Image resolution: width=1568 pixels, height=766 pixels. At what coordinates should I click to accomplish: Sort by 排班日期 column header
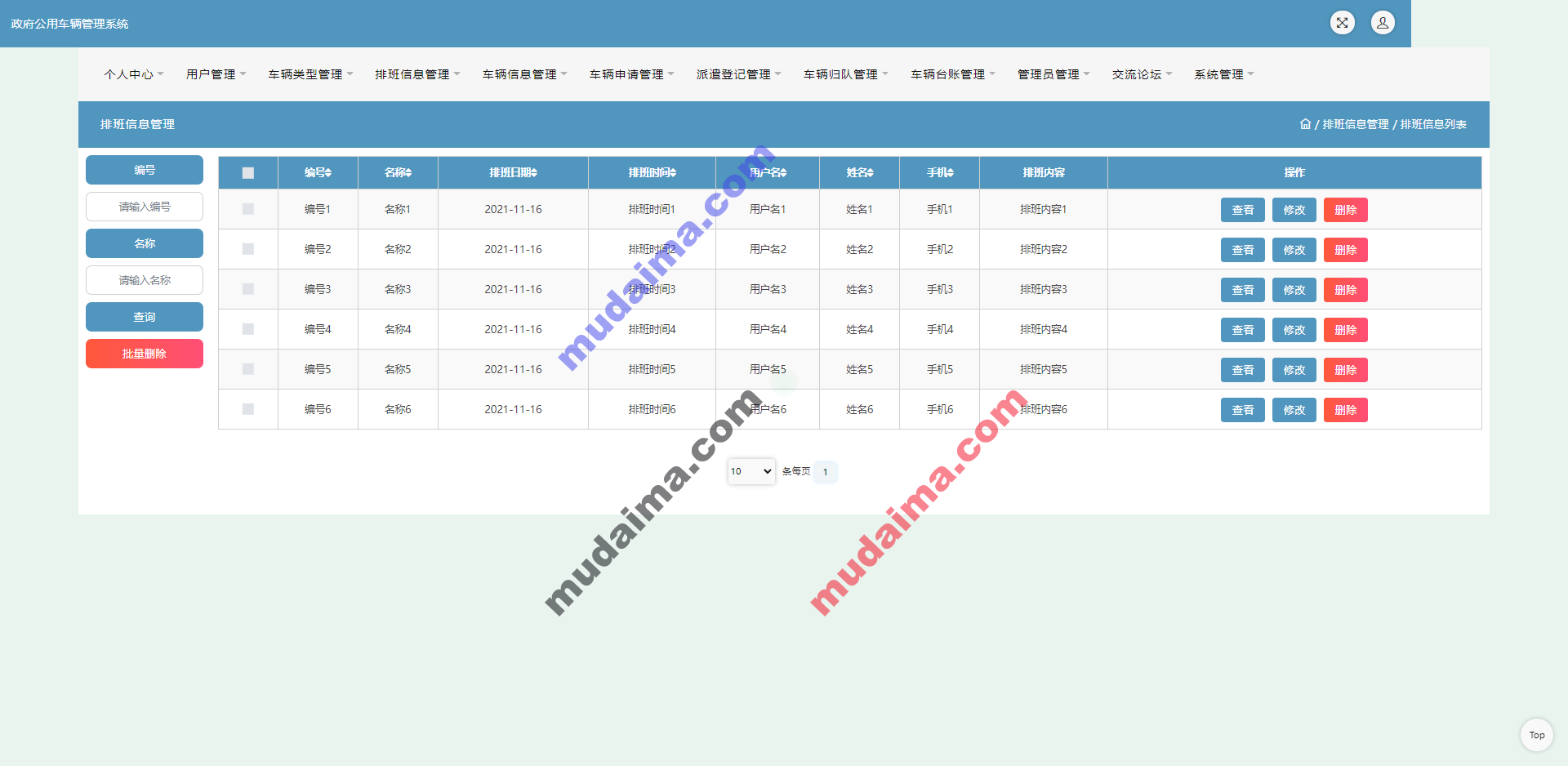point(513,172)
